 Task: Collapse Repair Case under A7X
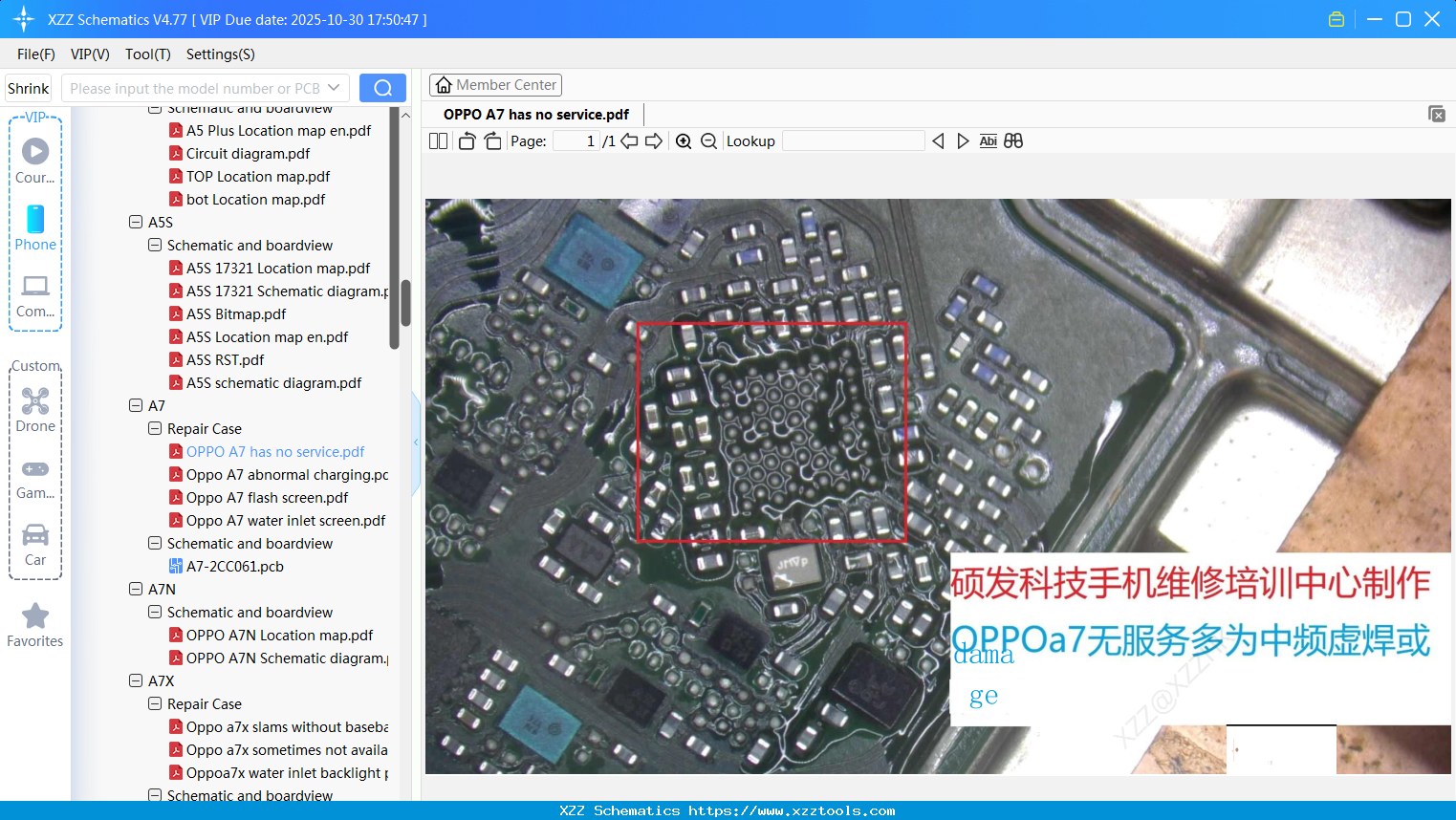[x=155, y=703]
